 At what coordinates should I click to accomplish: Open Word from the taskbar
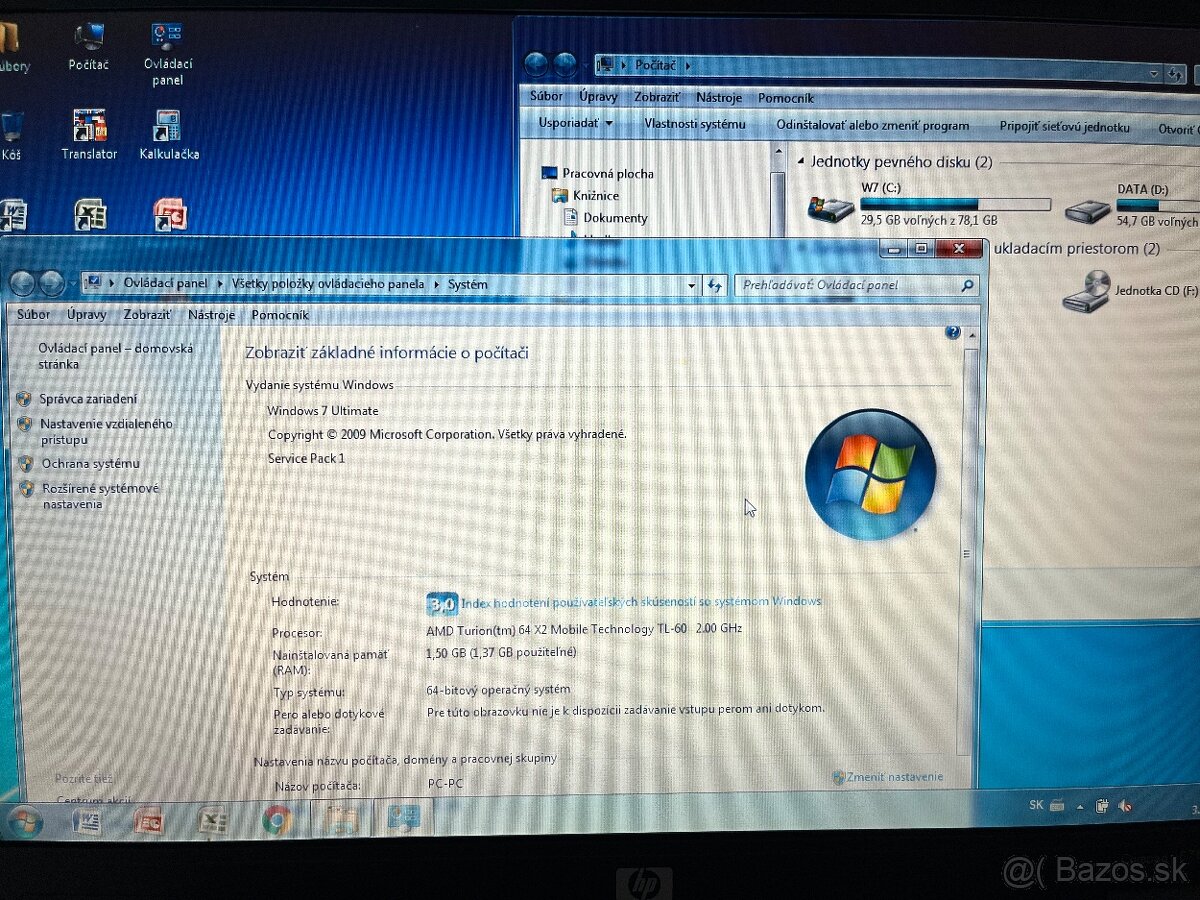(88, 821)
